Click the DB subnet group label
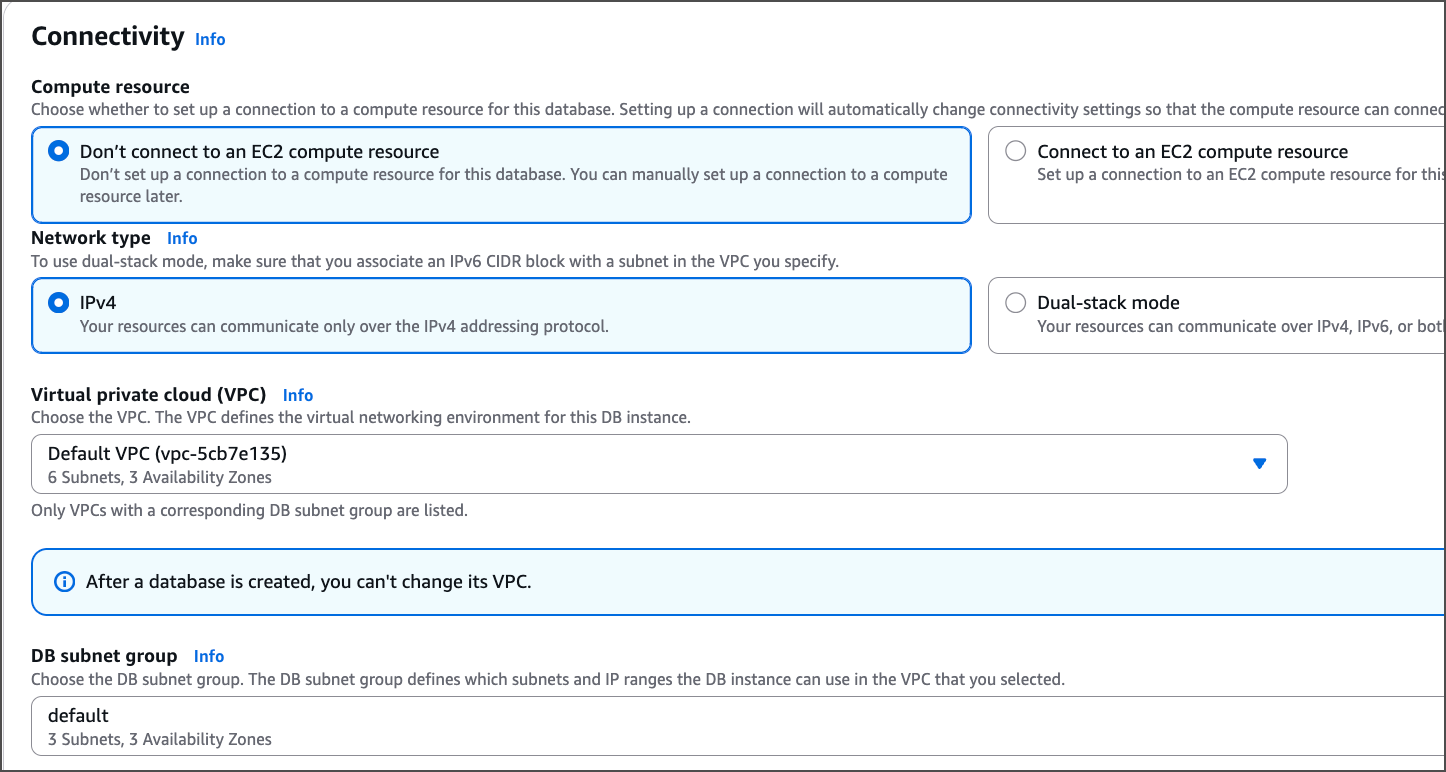The width and height of the screenshot is (1446, 772). (x=104, y=656)
